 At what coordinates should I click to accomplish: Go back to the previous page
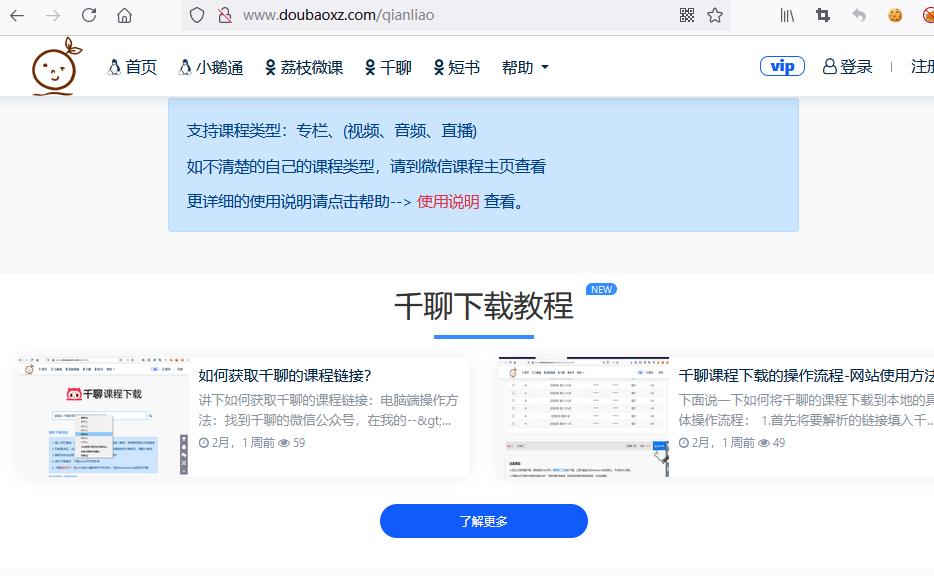tap(17, 15)
